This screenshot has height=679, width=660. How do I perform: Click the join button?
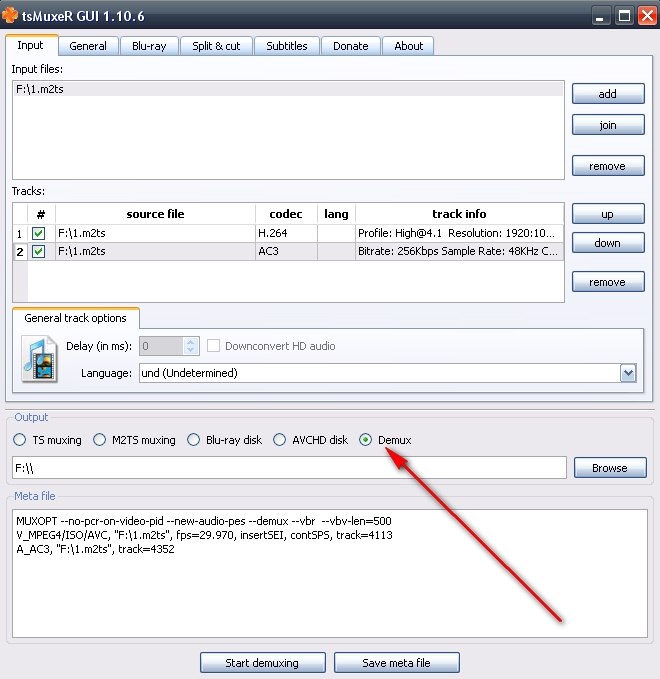click(x=608, y=125)
